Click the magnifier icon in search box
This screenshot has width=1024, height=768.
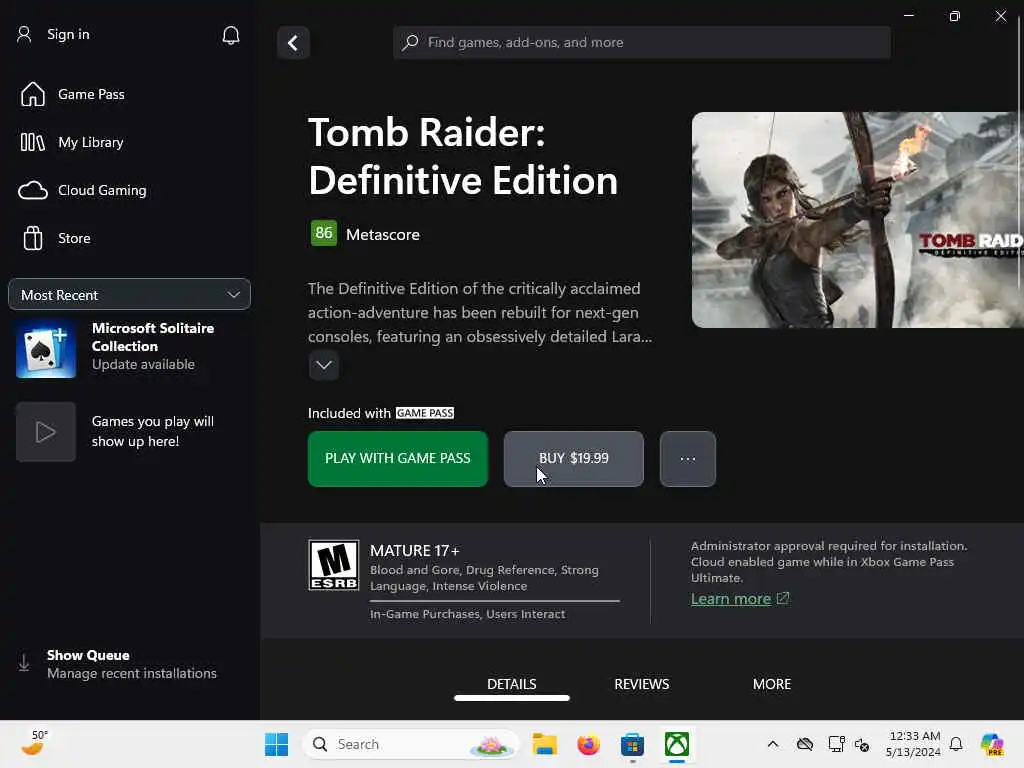[x=410, y=42]
